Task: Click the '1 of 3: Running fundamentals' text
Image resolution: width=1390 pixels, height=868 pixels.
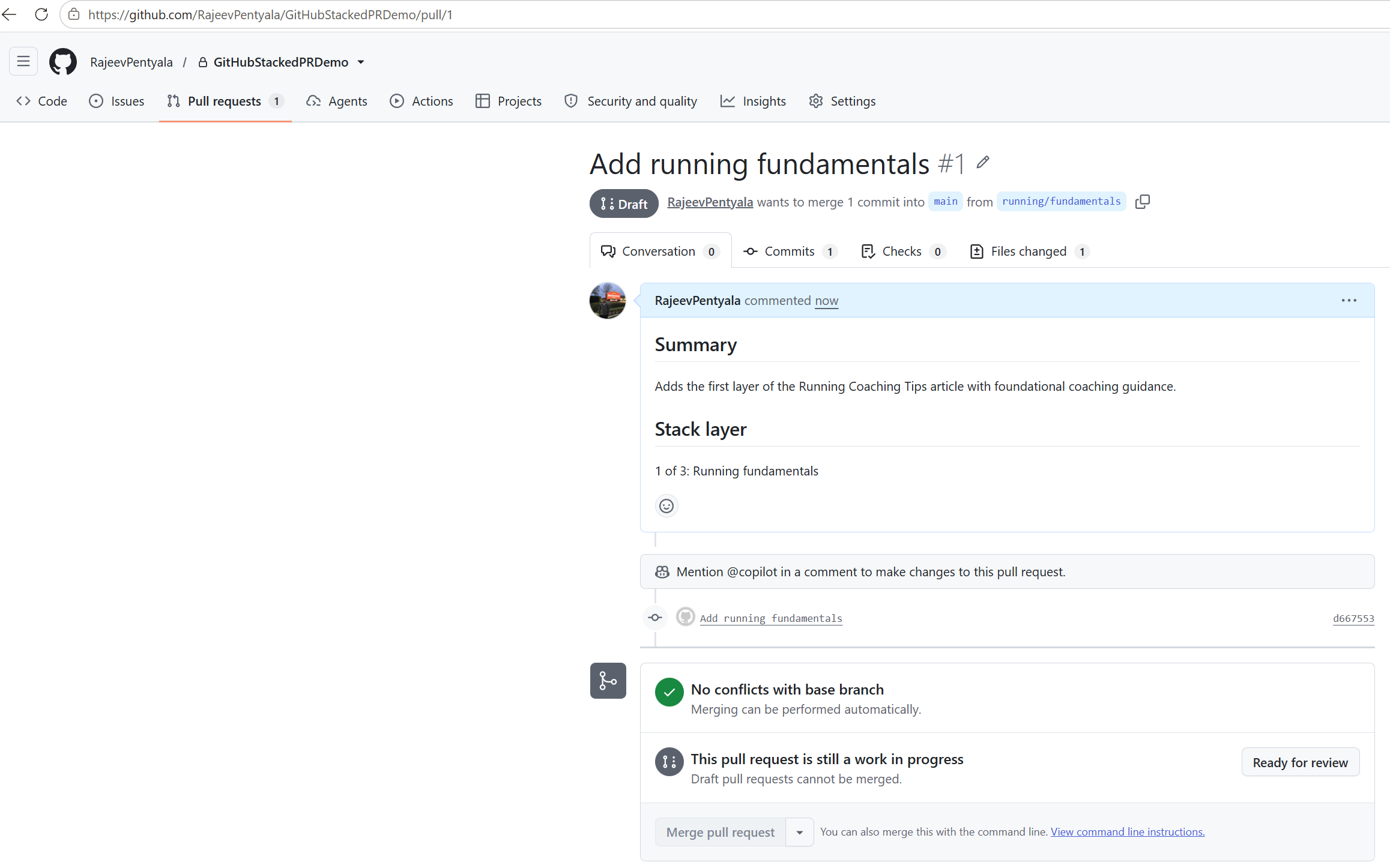Action: tap(736, 471)
